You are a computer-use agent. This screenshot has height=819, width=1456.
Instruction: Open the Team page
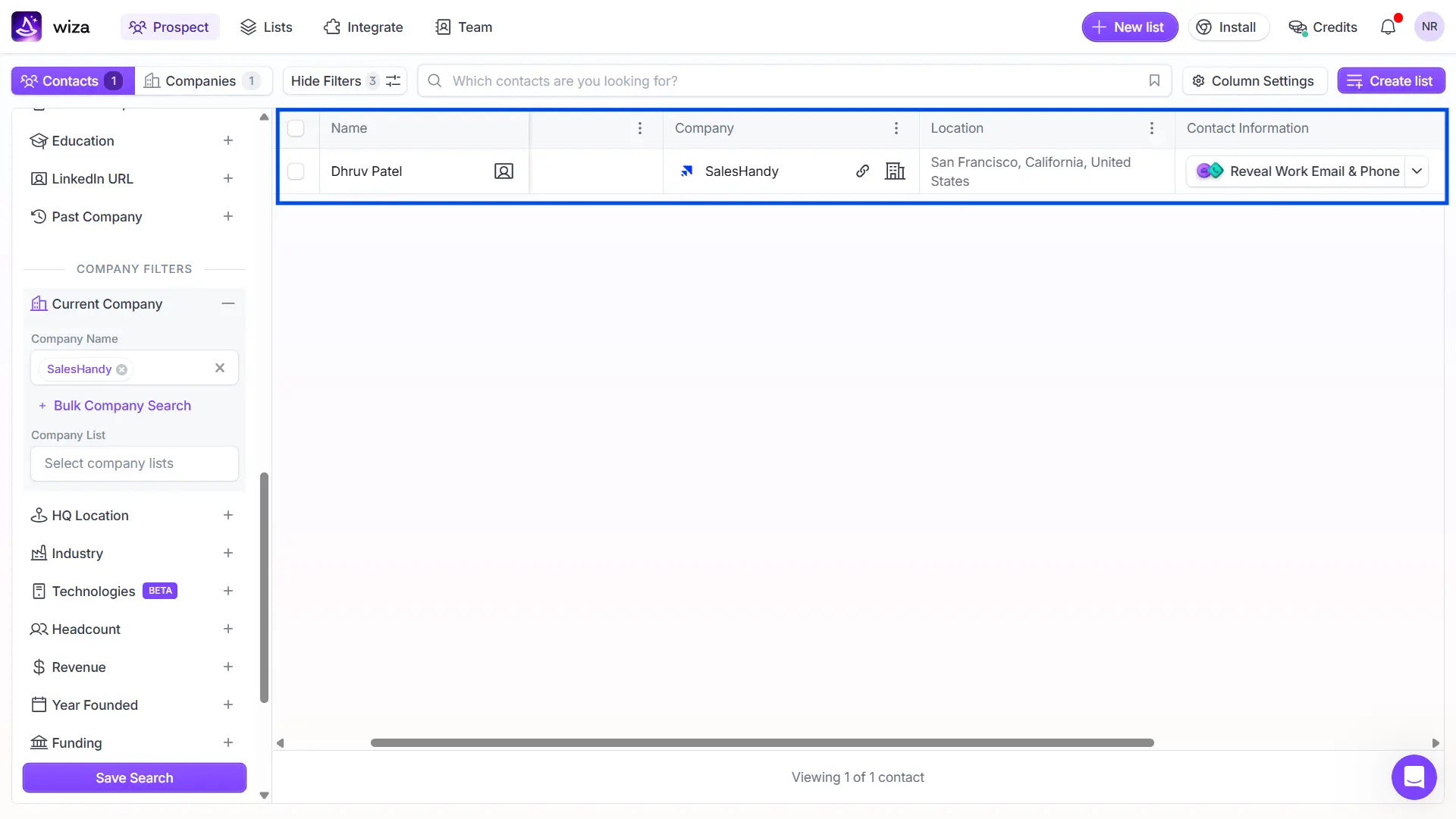click(464, 27)
